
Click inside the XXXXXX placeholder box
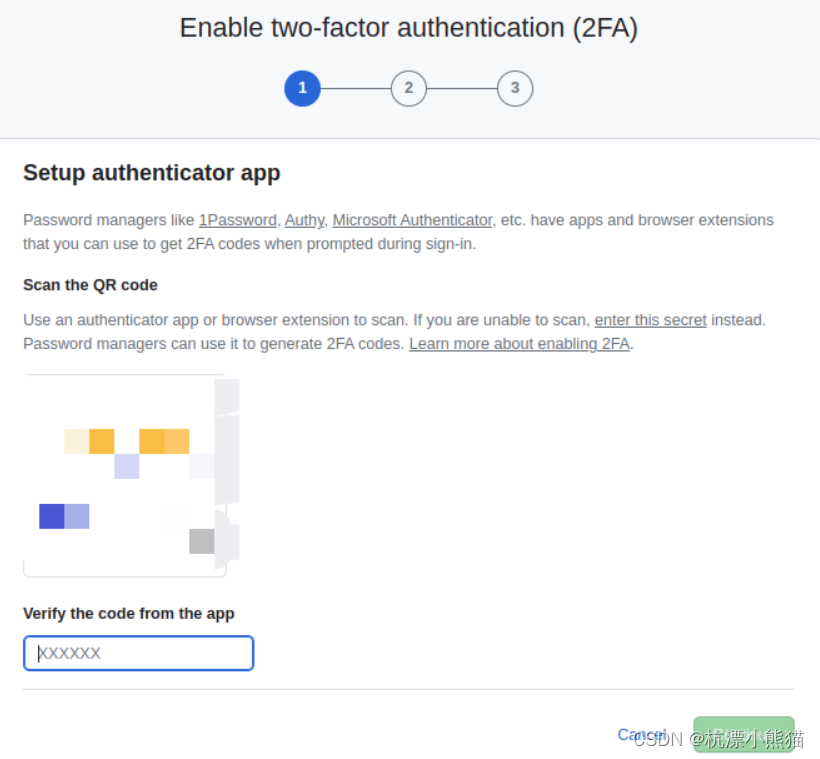click(138, 653)
